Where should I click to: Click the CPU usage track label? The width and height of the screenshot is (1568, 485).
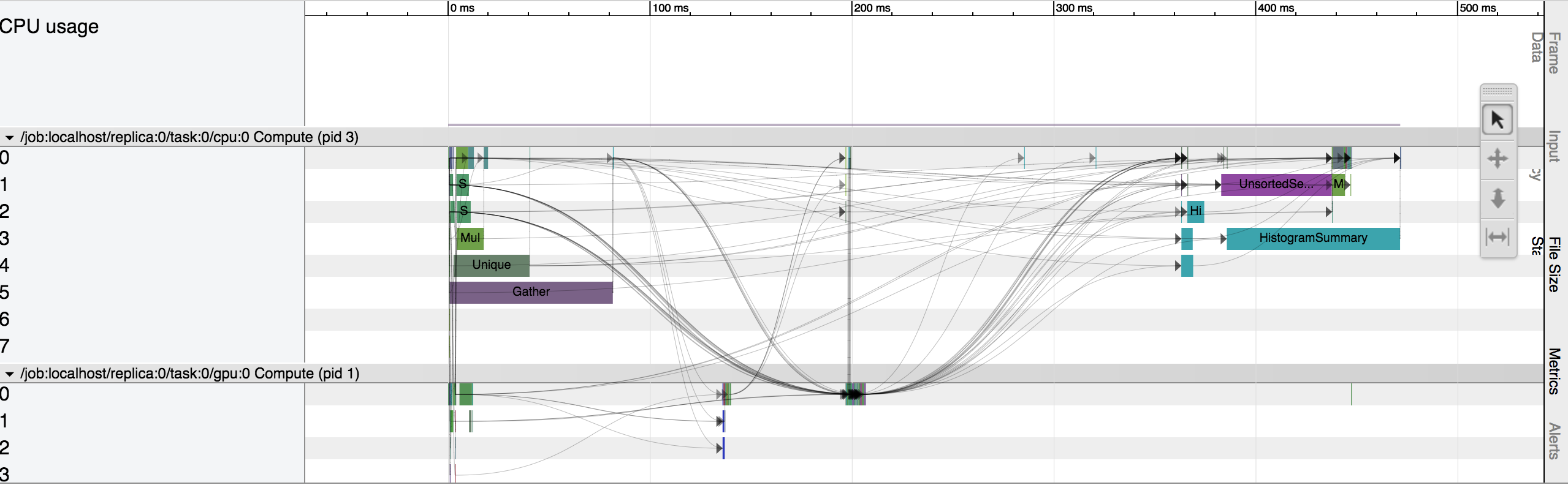(49, 27)
